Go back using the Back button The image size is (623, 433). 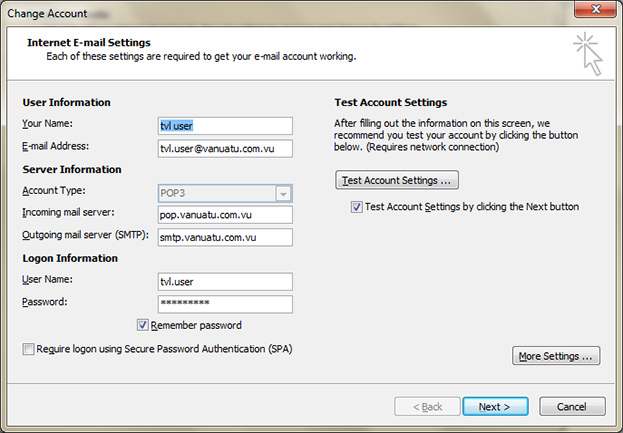pyautogui.click(x=427, y=407)
